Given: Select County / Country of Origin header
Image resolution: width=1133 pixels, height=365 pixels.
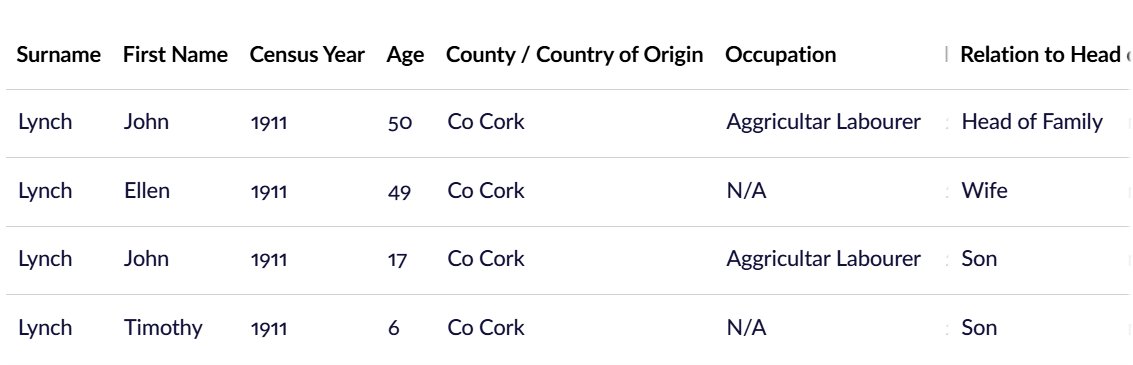Looking at the screenshot, I should 574,55.
